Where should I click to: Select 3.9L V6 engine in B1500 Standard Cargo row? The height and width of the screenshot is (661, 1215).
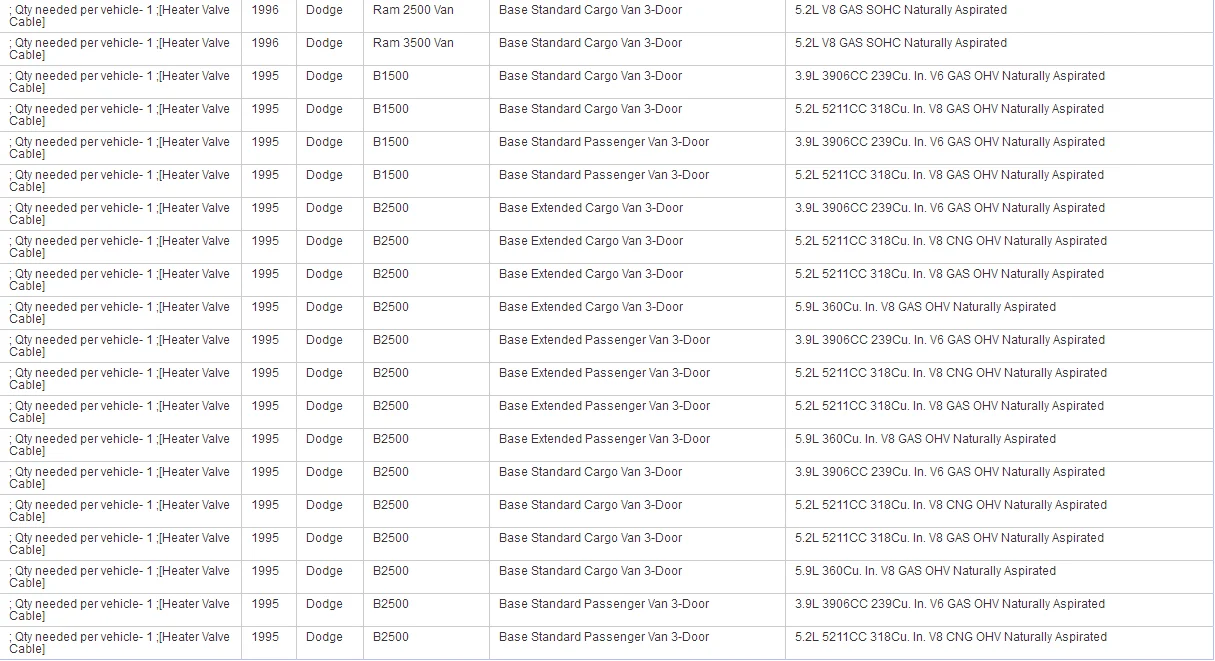click(x=950, y=76)
